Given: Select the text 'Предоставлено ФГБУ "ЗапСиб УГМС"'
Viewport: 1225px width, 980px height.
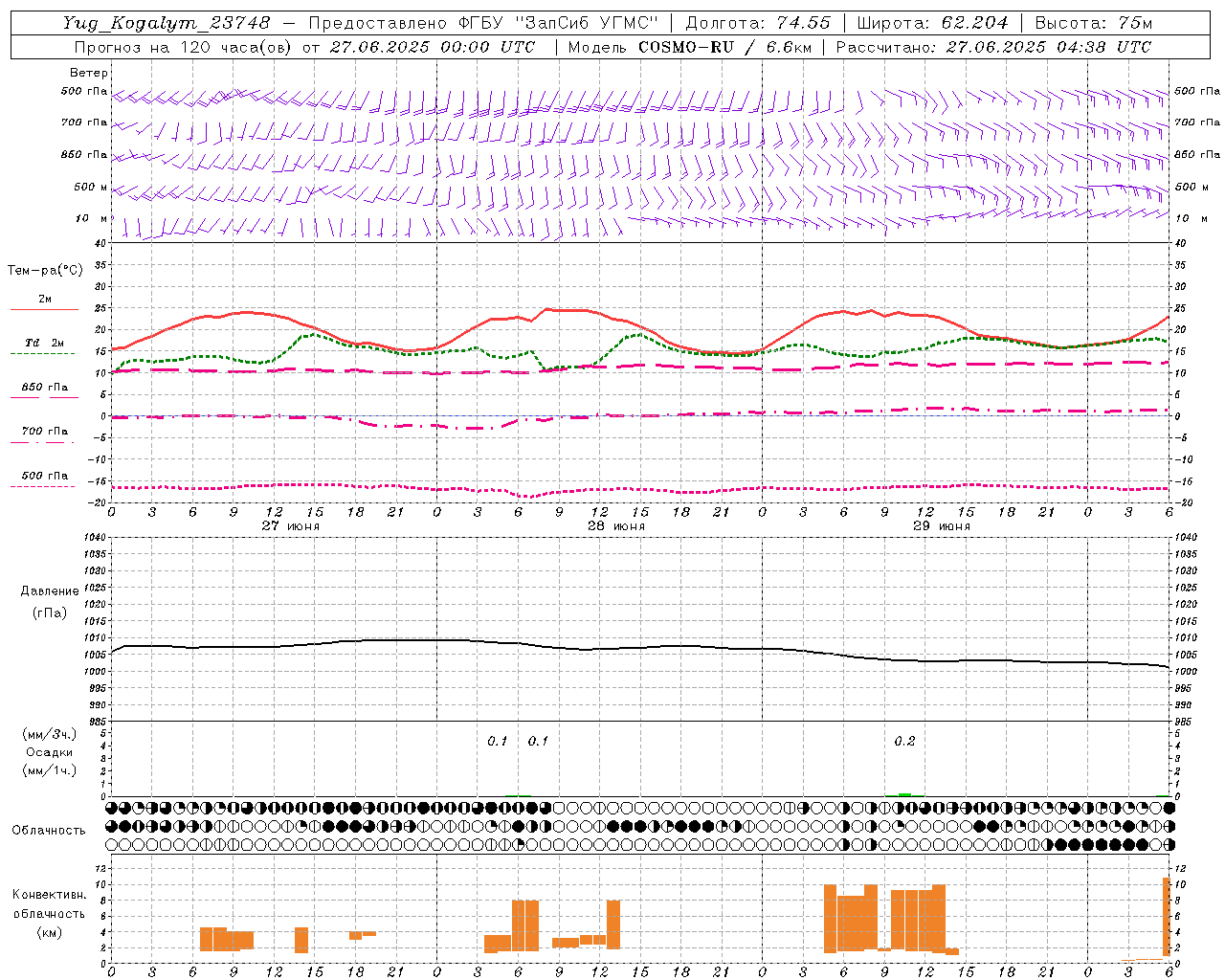Looking at the screenshot, I should pos(483,23).
